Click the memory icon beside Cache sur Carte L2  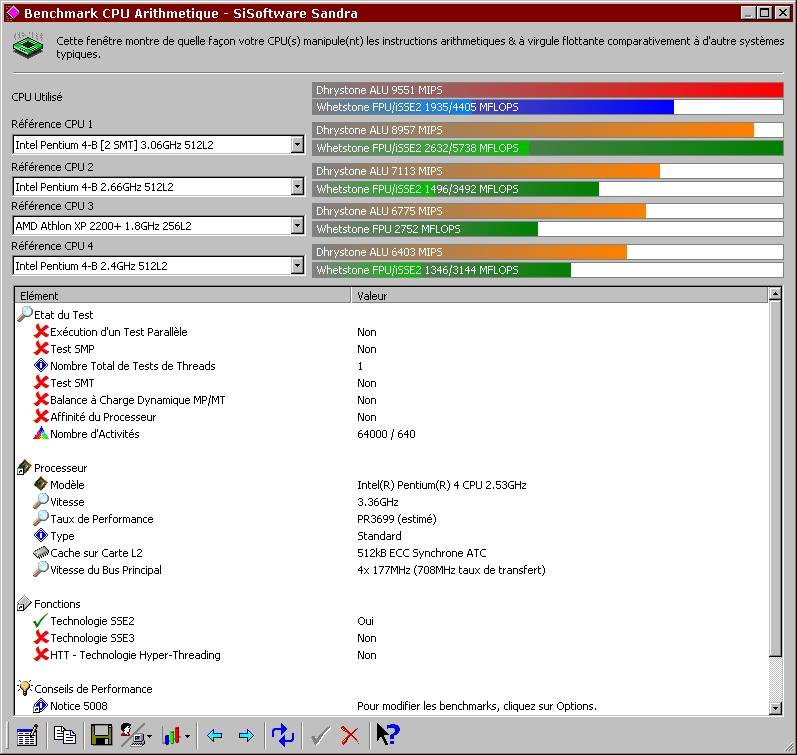[41, 552]
